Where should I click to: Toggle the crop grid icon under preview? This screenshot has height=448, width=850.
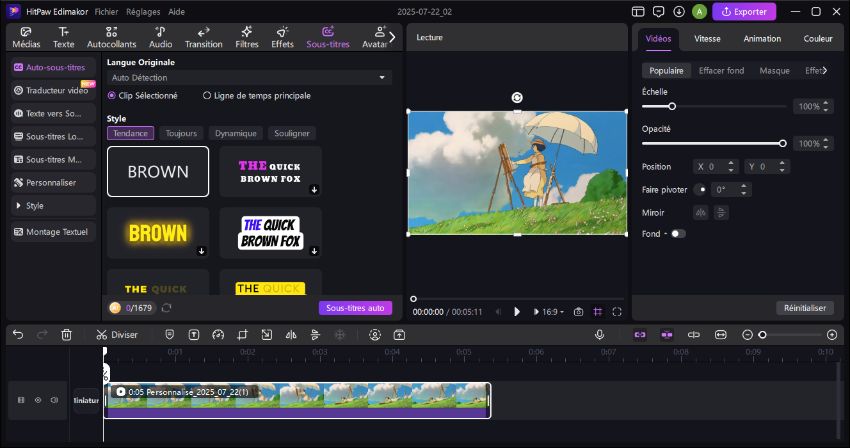pyautogui.click(x=597, y=312)
